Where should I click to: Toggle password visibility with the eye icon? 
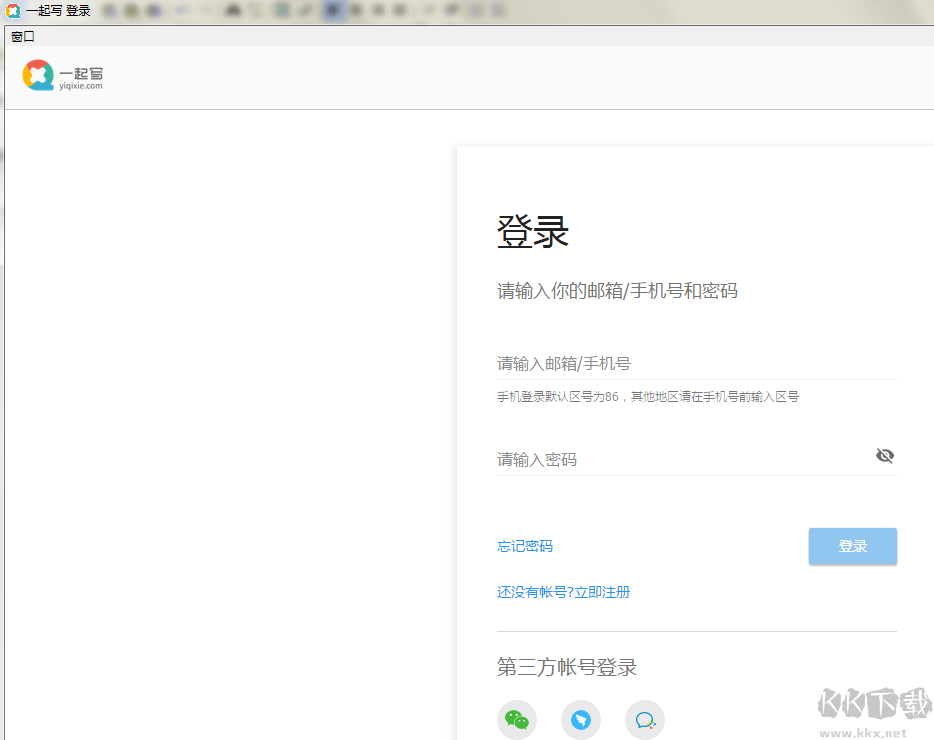pos(885,456)
